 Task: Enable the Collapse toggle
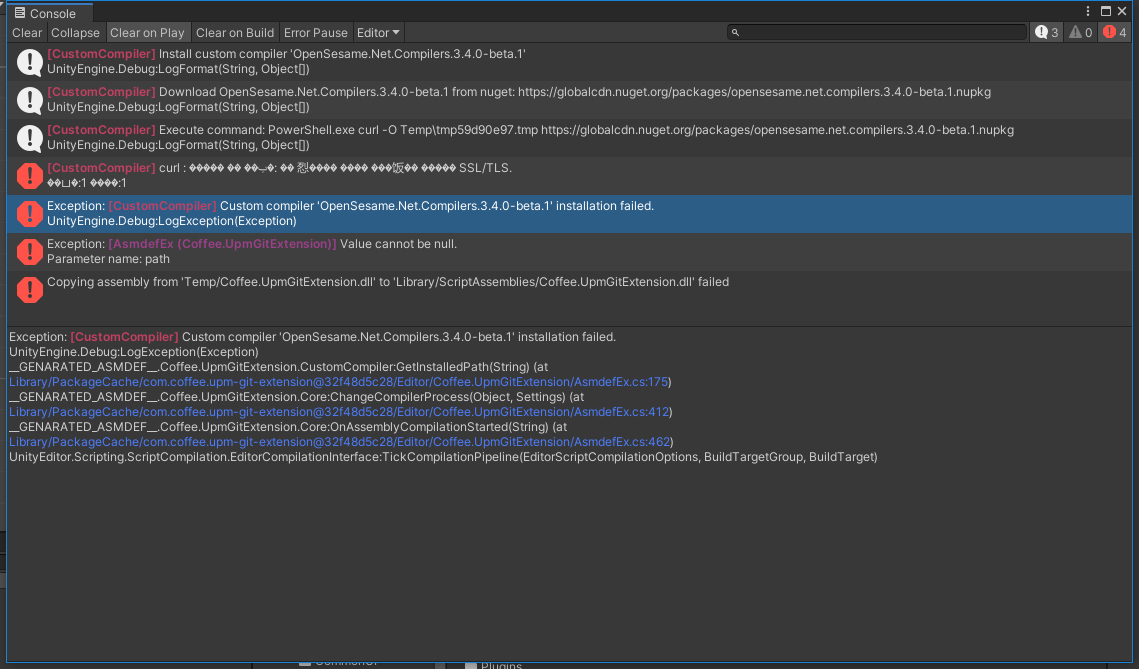pos(75,32)
